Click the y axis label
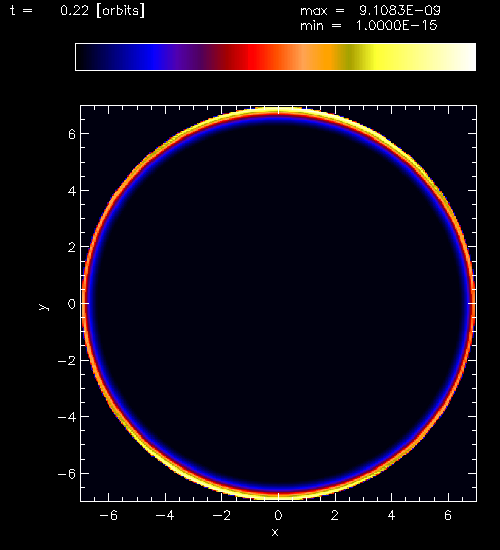The height and width of the screenshot is (550, 500). click(43, 307)
